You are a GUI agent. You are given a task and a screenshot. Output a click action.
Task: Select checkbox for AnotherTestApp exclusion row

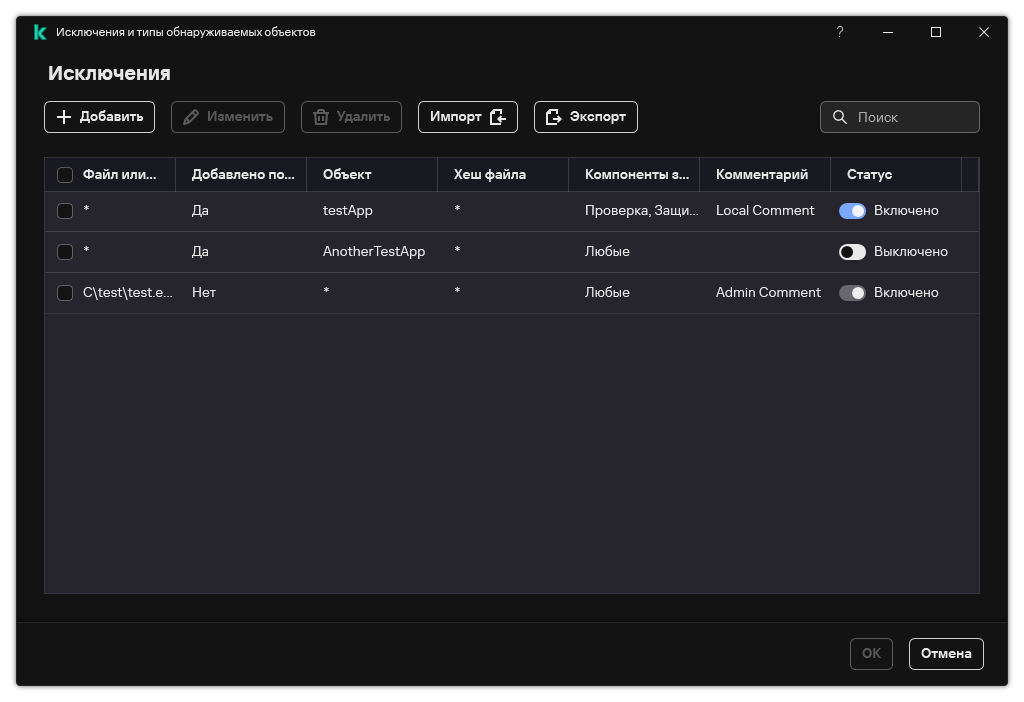(x=65, y=252)
